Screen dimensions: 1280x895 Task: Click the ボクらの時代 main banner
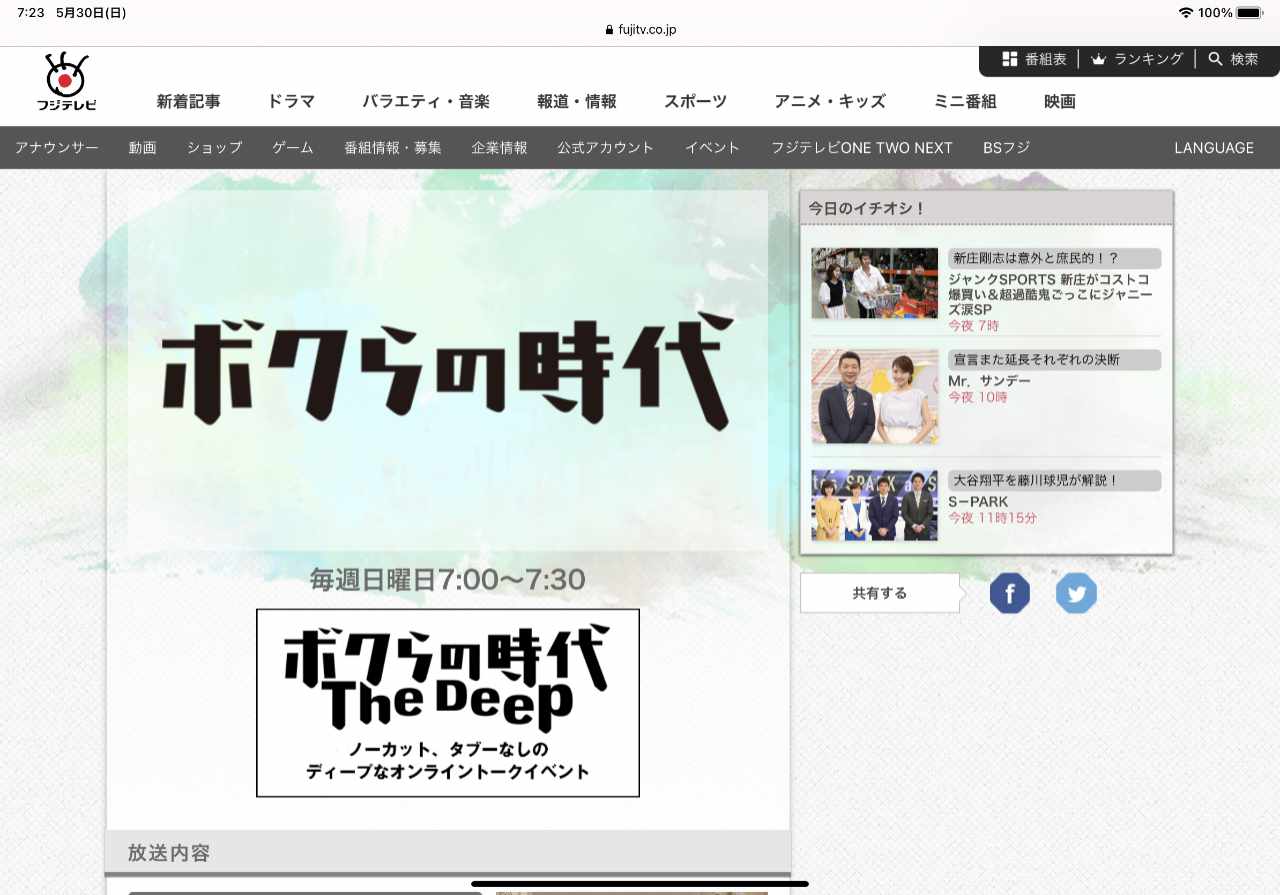point(448,370)
